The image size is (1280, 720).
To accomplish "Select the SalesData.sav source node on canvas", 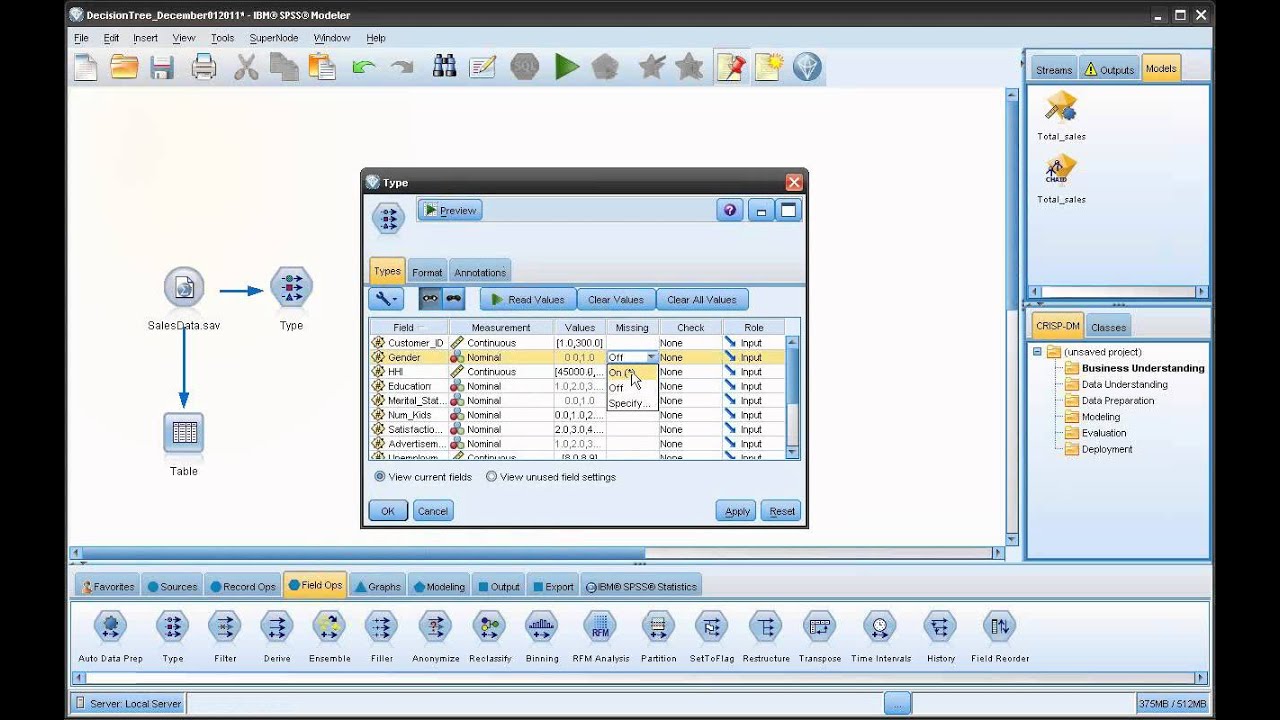I will (184, 288).
